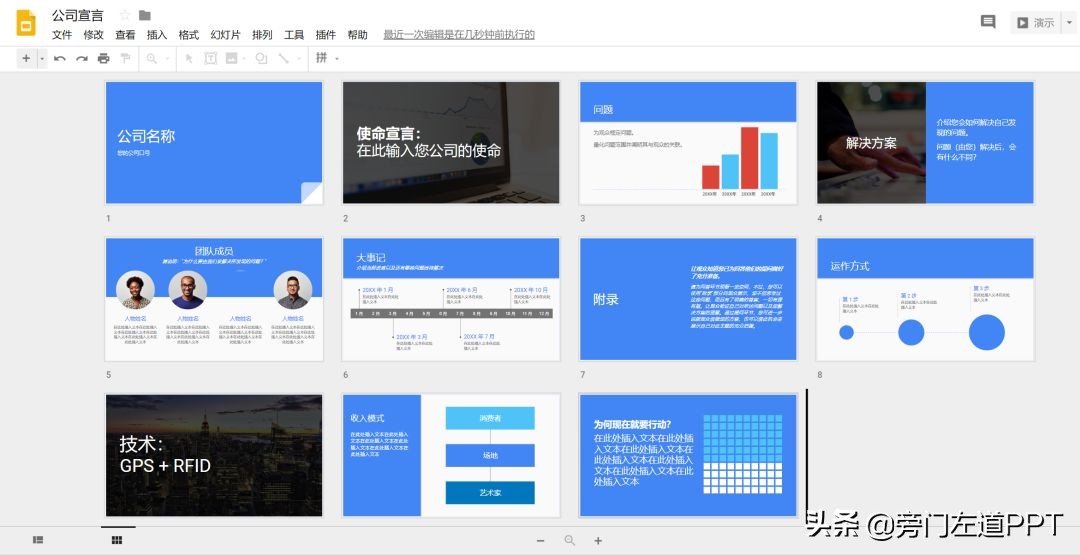Open the move to folder icon
Image resolution: width=1080 pixels, height=555 pixels.
pyautogui.click(x=145, y=15)
